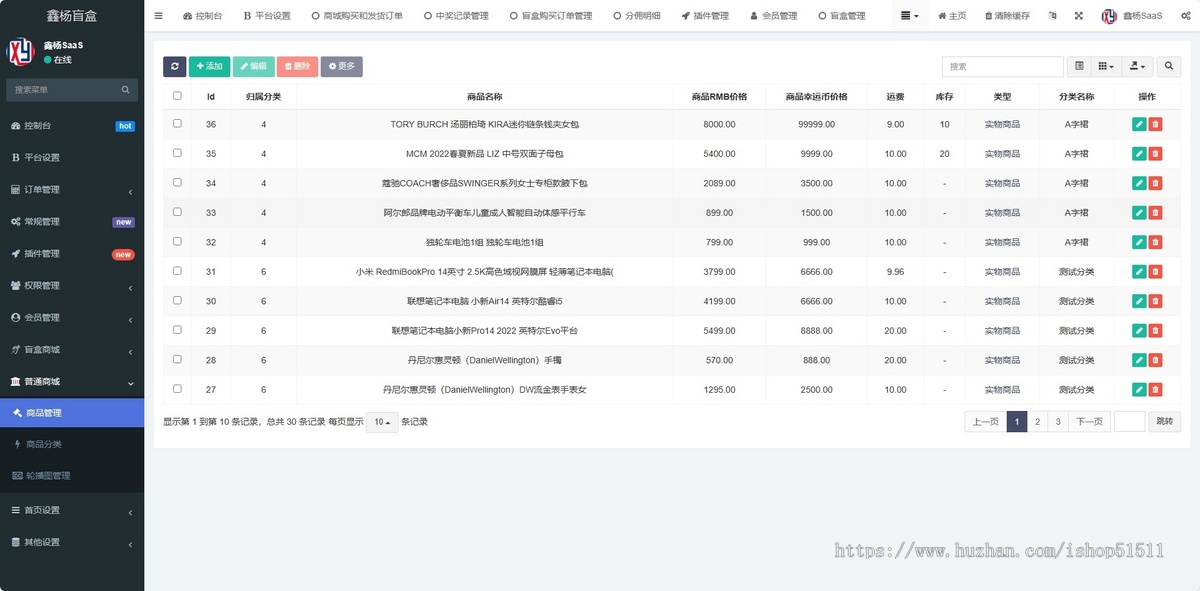Screen dimensions: 1200x591
Task: Expand 会员管理 in the sidebar
Action: coord(72,318)
